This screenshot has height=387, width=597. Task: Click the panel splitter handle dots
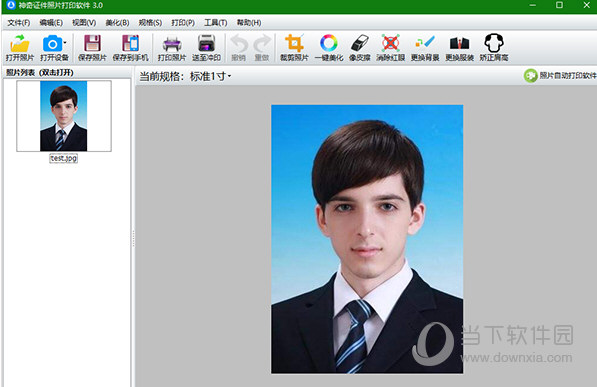click(x=133, y=238)
